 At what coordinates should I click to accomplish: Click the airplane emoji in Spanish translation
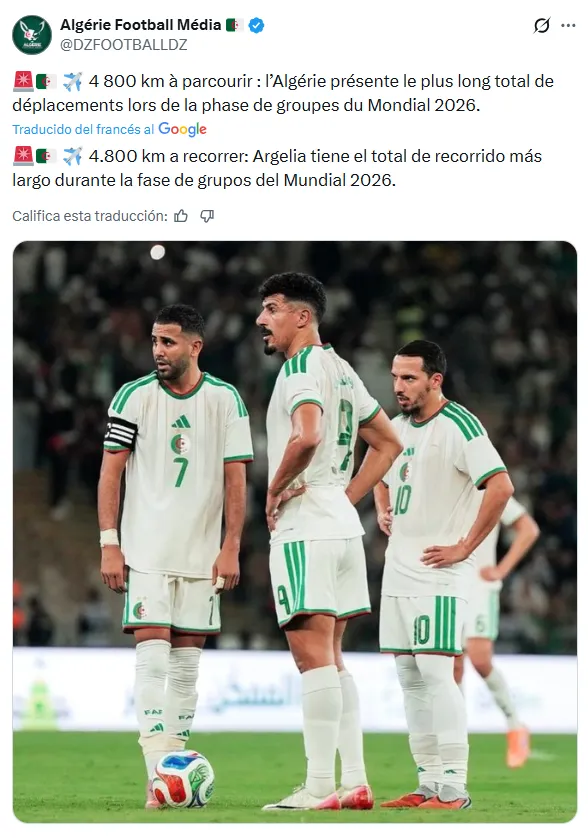(72, 157)
